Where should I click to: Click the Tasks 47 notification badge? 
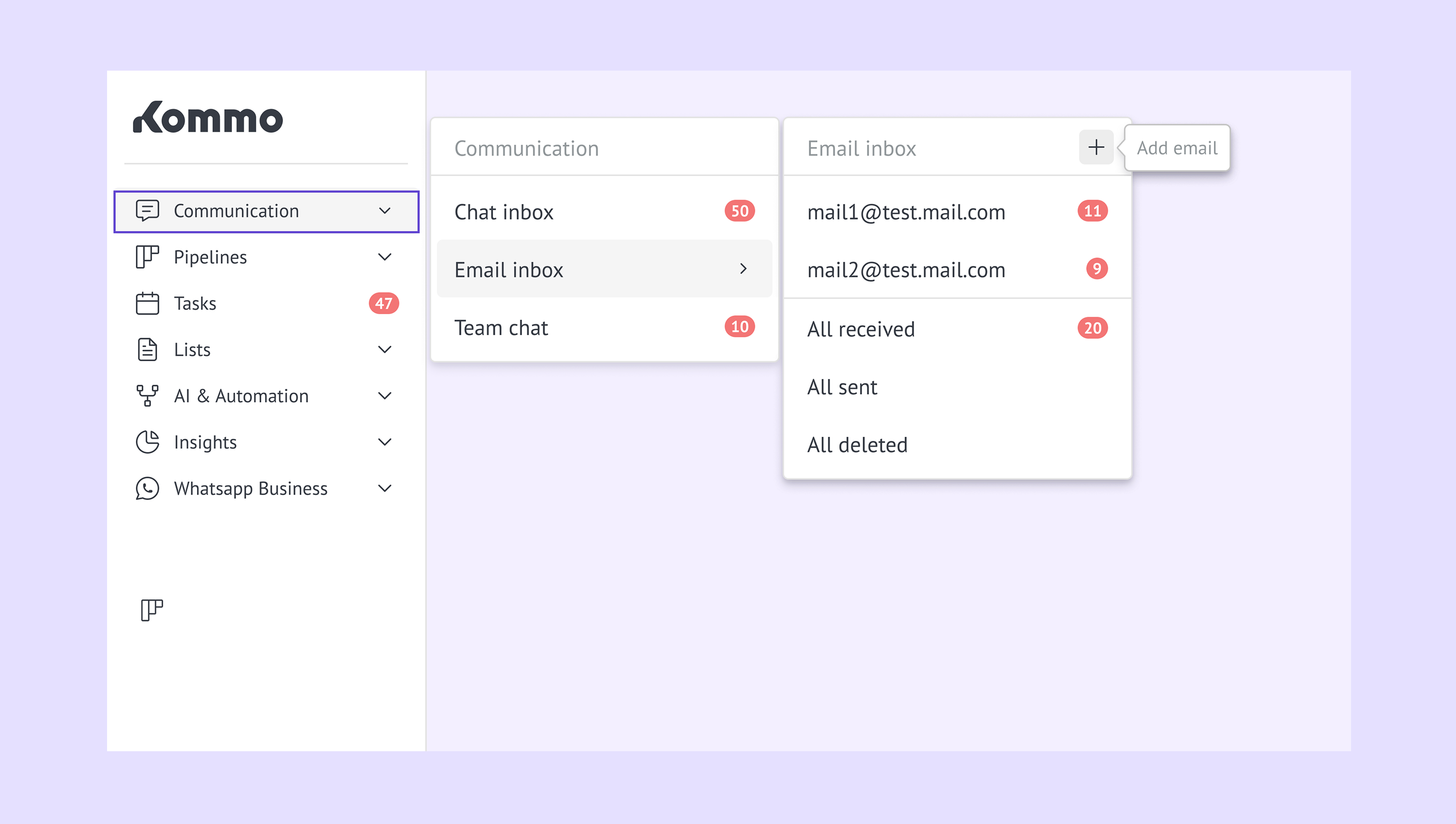point(384,303)
